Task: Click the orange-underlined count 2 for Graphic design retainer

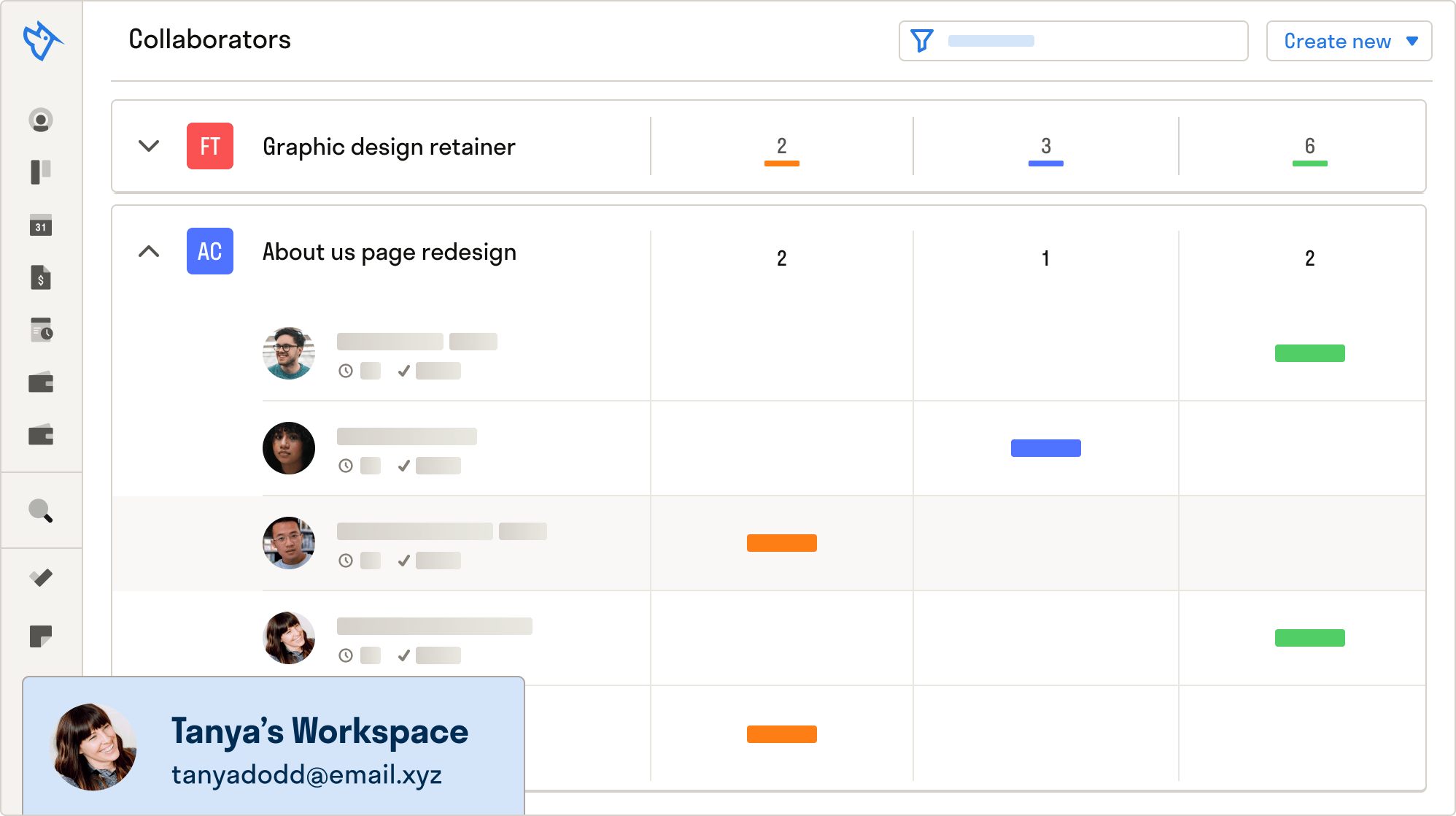Action: point(781,147)
